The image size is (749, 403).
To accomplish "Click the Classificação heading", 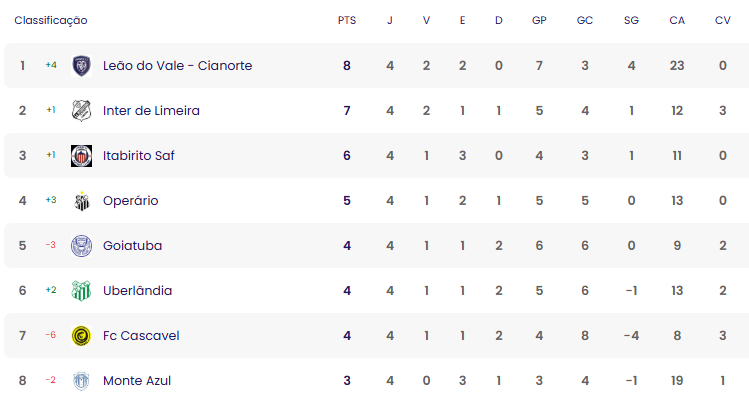I will 51,20.
